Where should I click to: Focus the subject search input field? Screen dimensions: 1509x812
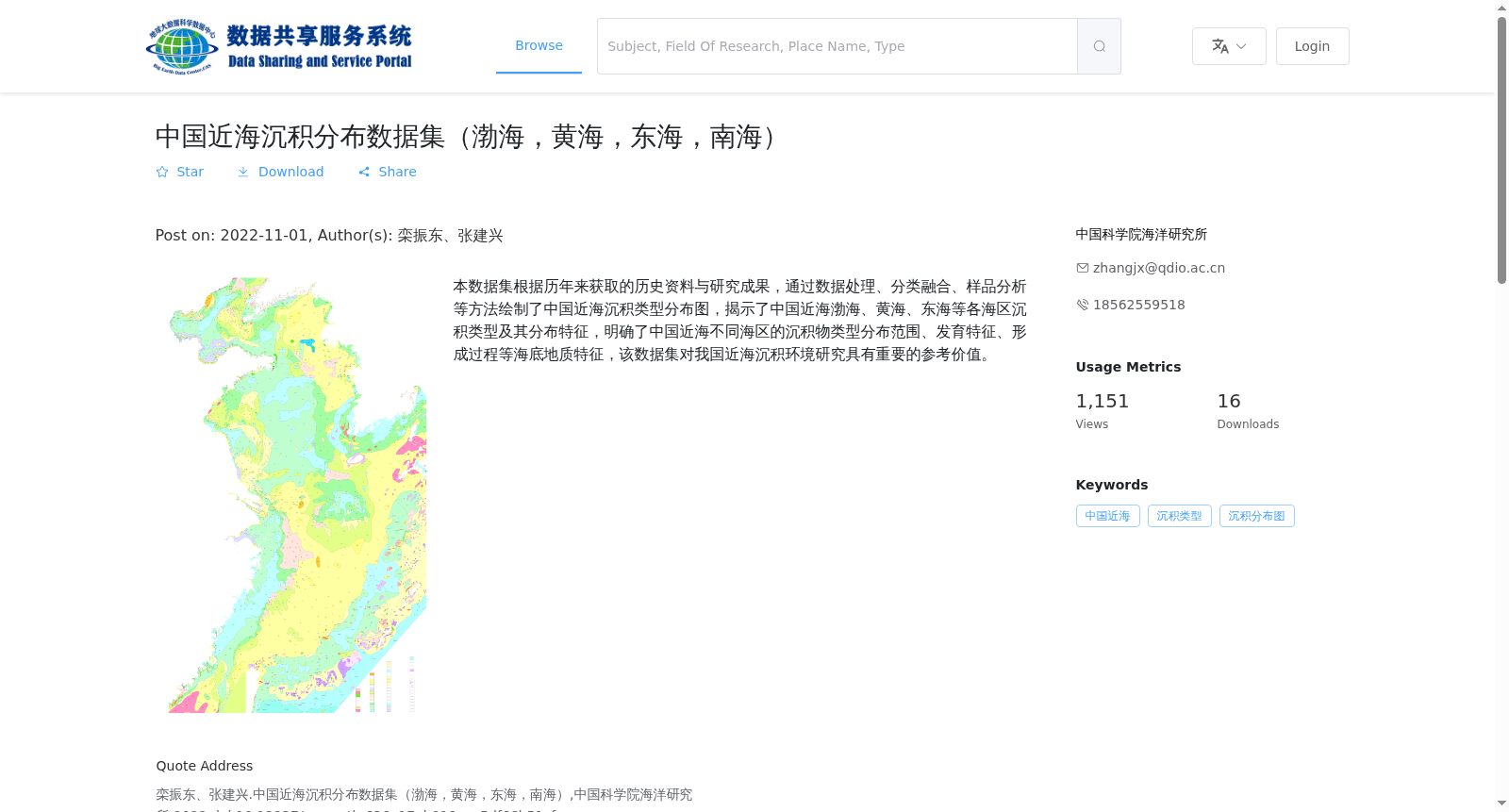[x=837, y=46]
